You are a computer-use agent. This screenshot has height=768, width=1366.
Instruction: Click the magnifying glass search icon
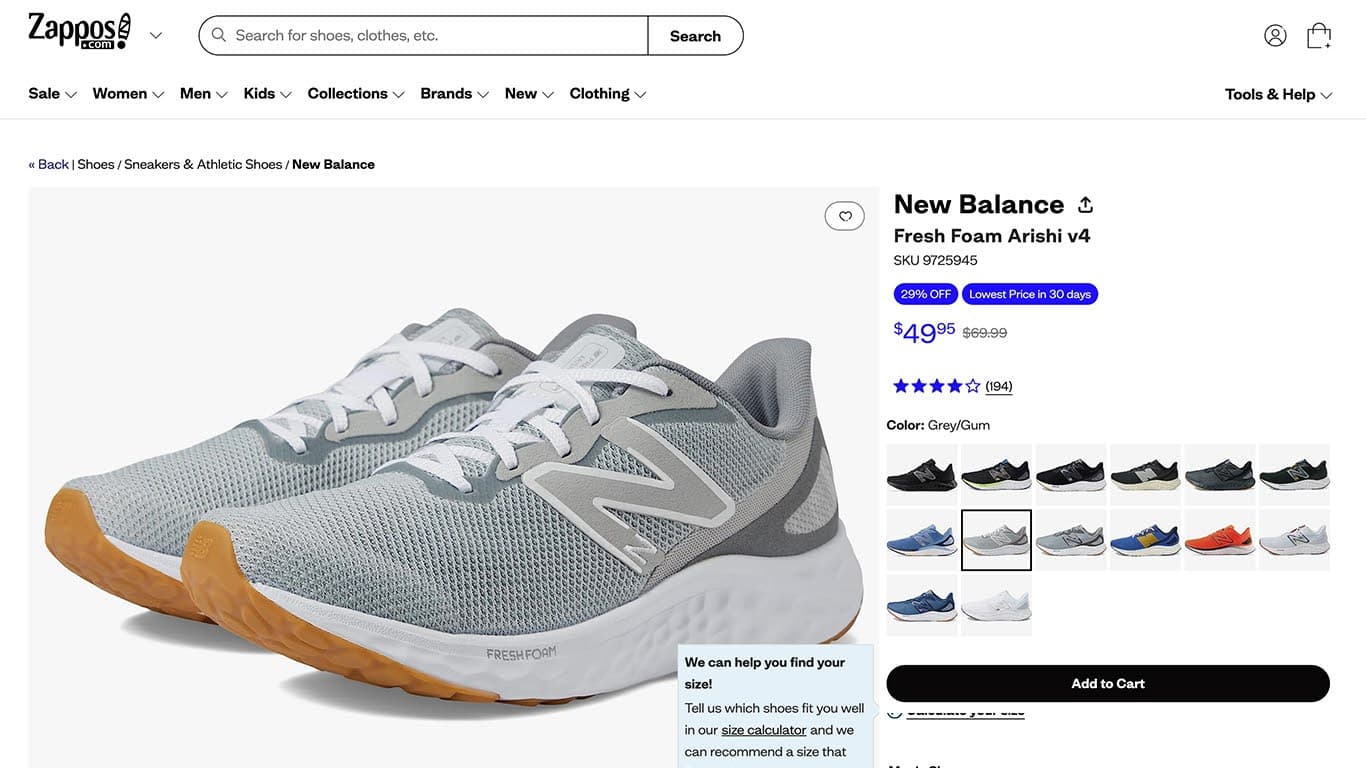(x=218, y=35)
